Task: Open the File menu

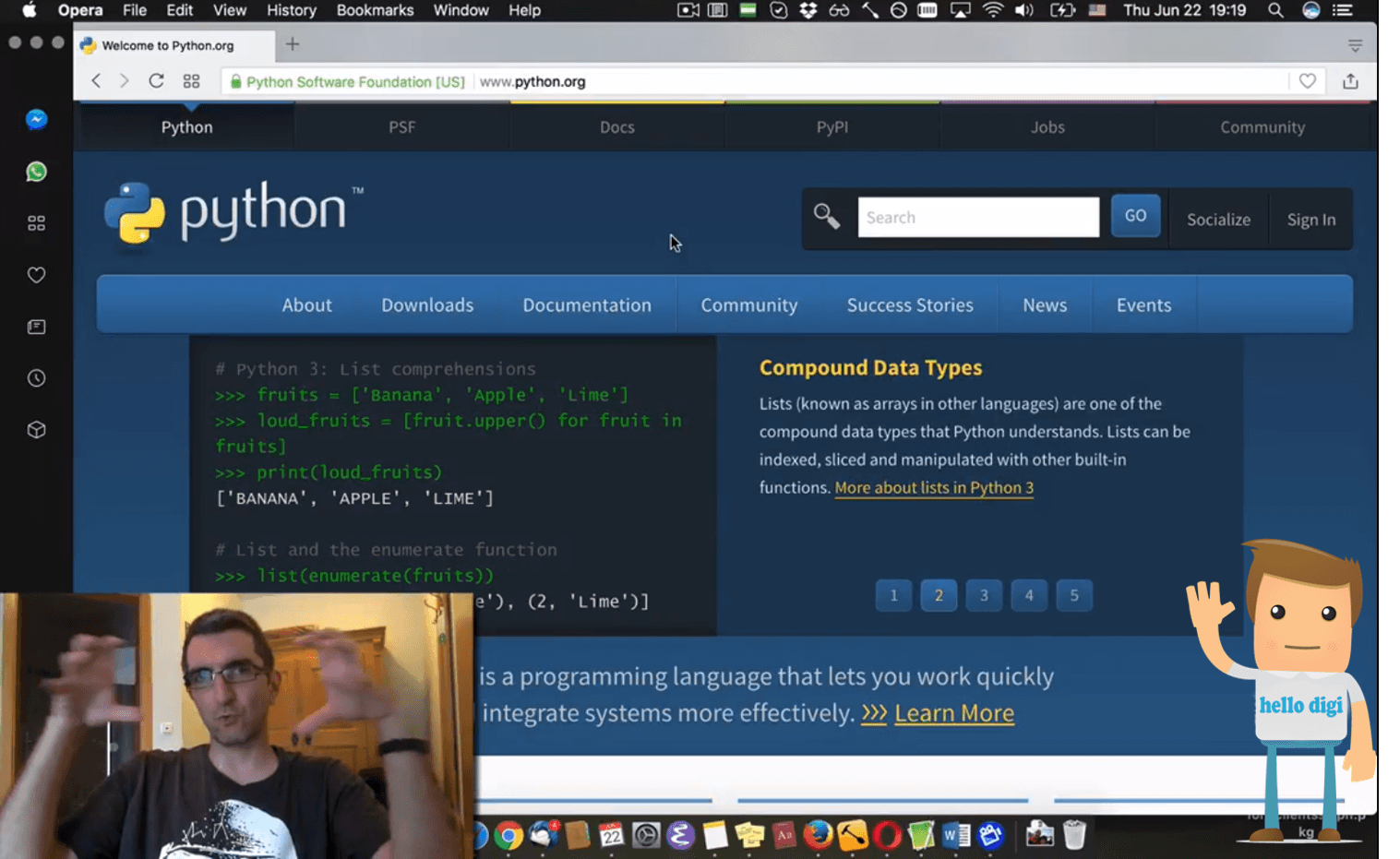Action: coord(135,10)
